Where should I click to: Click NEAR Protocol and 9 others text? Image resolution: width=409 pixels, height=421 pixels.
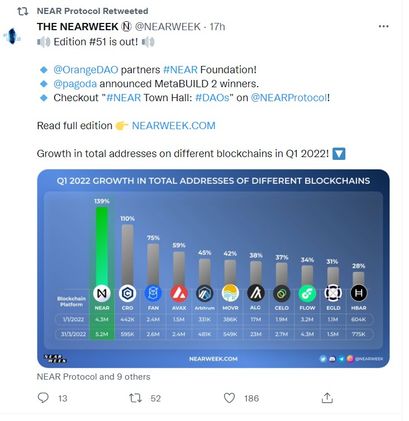coord(94,377)
